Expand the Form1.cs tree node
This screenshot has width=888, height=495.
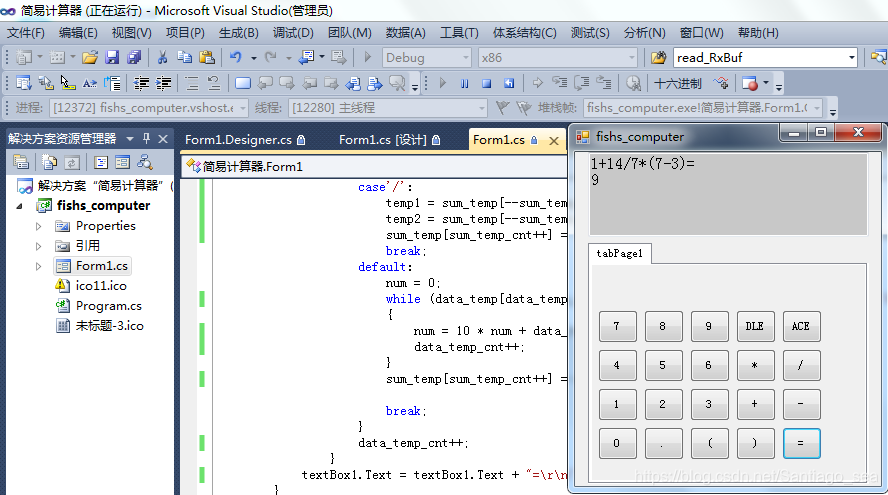39,266
